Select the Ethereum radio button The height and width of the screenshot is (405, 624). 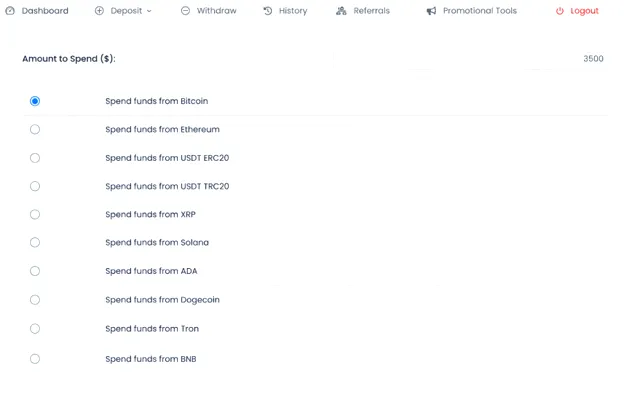pyautogui.click(x=35, y=129)
